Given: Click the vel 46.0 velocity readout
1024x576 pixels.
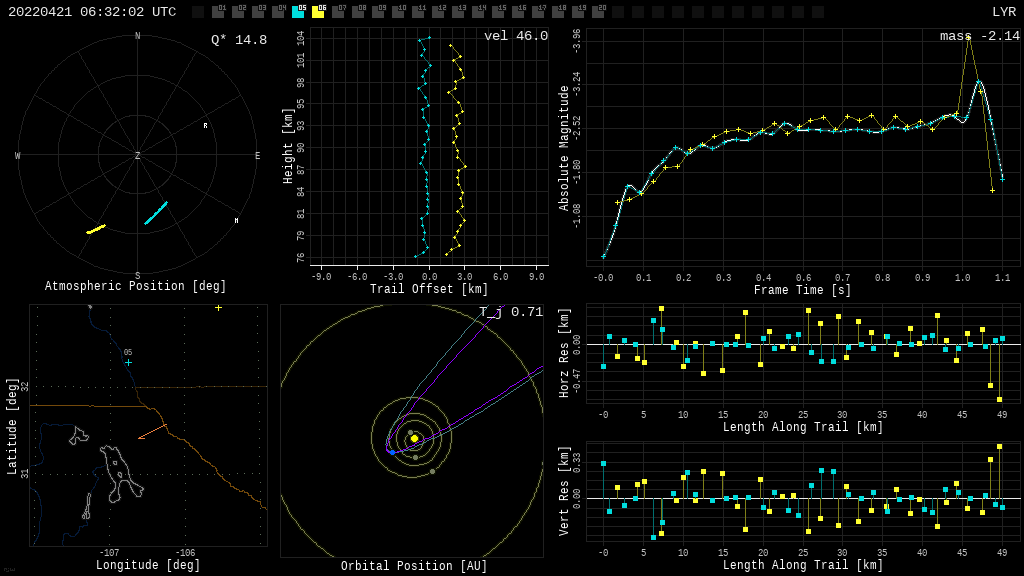Looking at the screenshot, I should [x=515, y=36].
